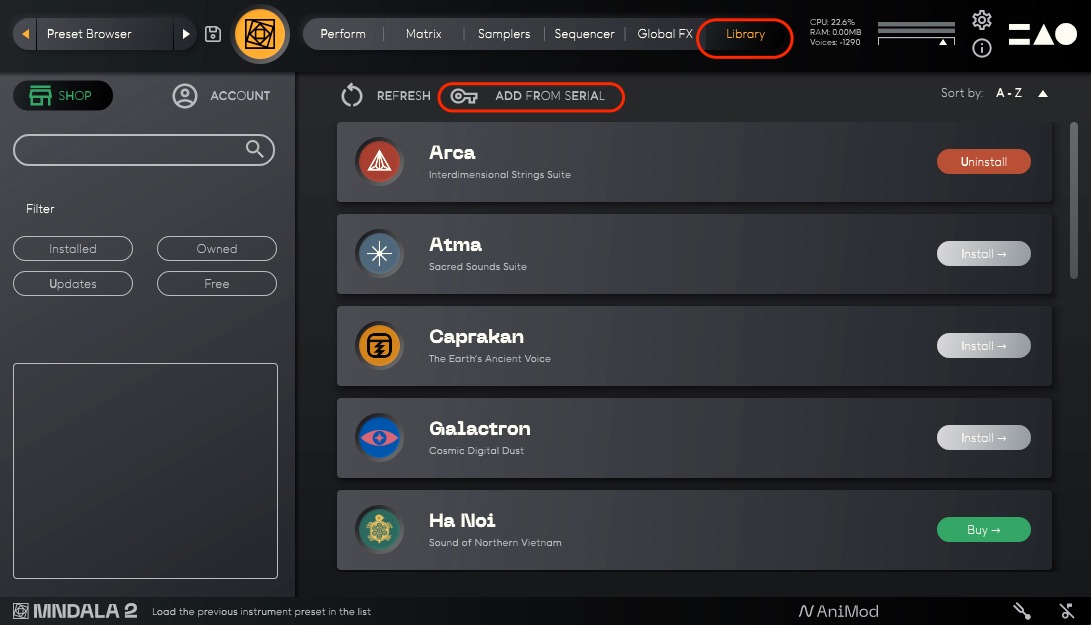Viewport: 1091px width, 625px height.
Task: Switch to the Perform tab
Action: coord(343,33)
